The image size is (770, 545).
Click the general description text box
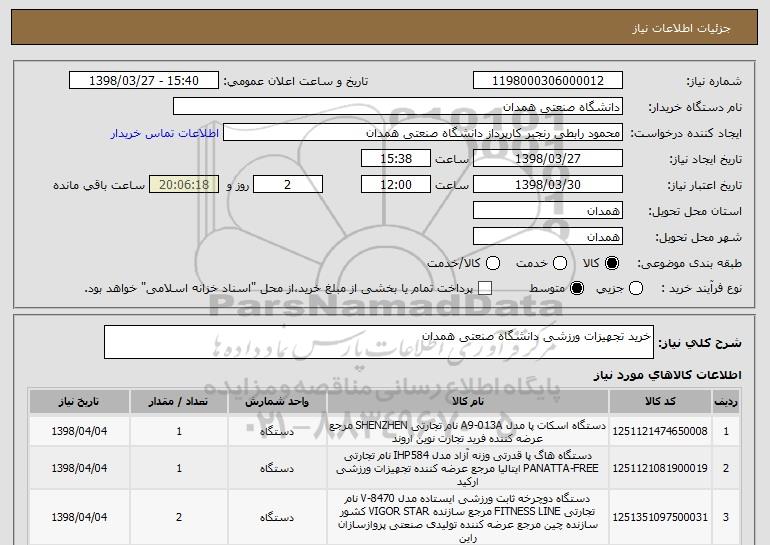(379, 342)
